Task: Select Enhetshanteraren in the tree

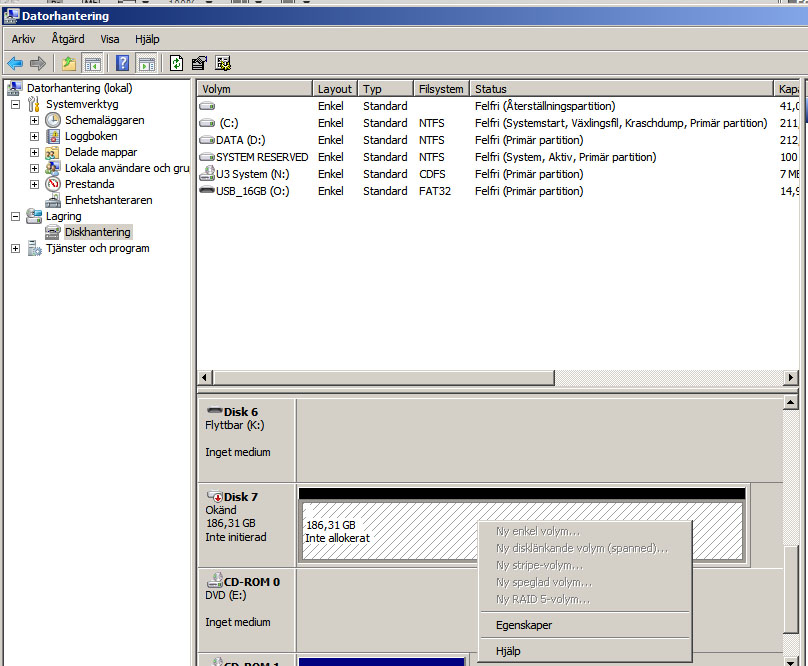Action: 108,200
